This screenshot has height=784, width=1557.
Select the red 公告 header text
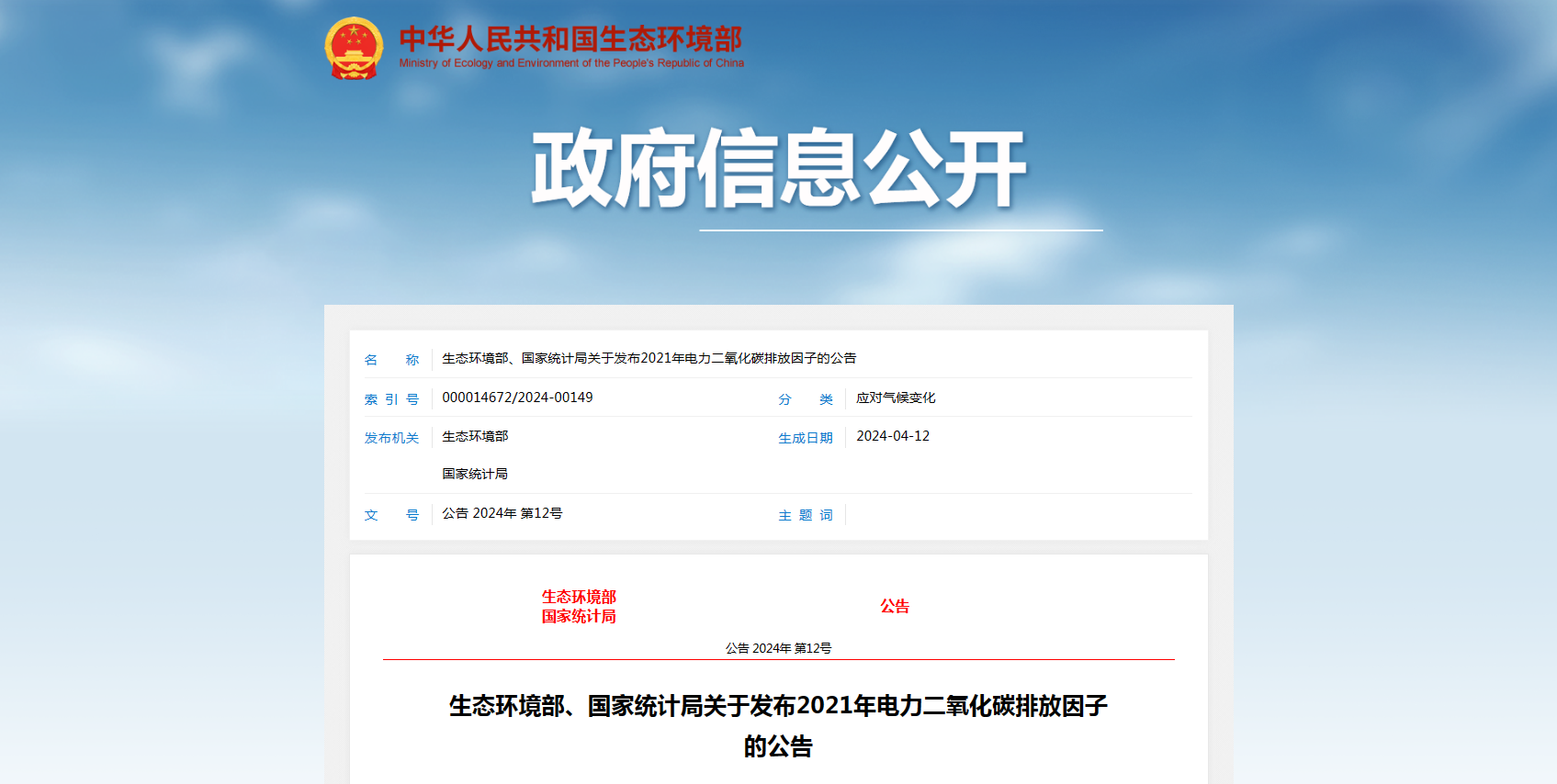(x=895, y=606)
